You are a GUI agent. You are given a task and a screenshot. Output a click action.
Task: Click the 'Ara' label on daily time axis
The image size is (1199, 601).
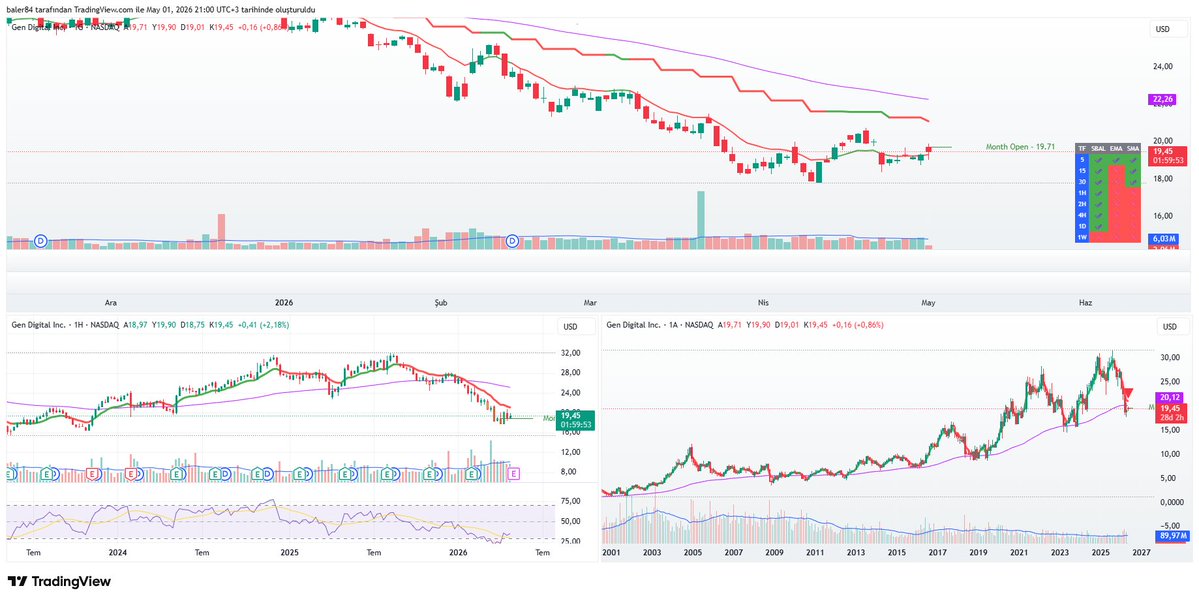[x=111, y=303]
